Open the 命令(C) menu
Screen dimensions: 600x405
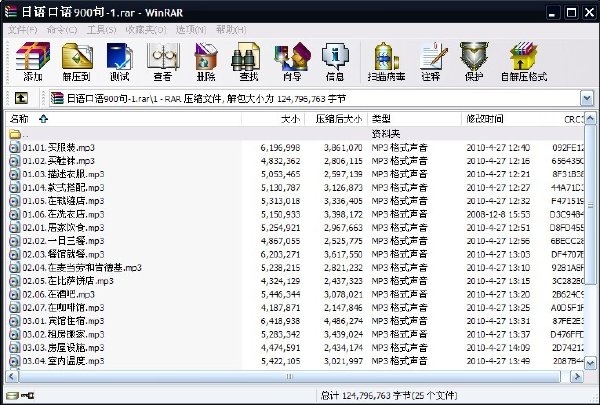(x=62, y=29)
